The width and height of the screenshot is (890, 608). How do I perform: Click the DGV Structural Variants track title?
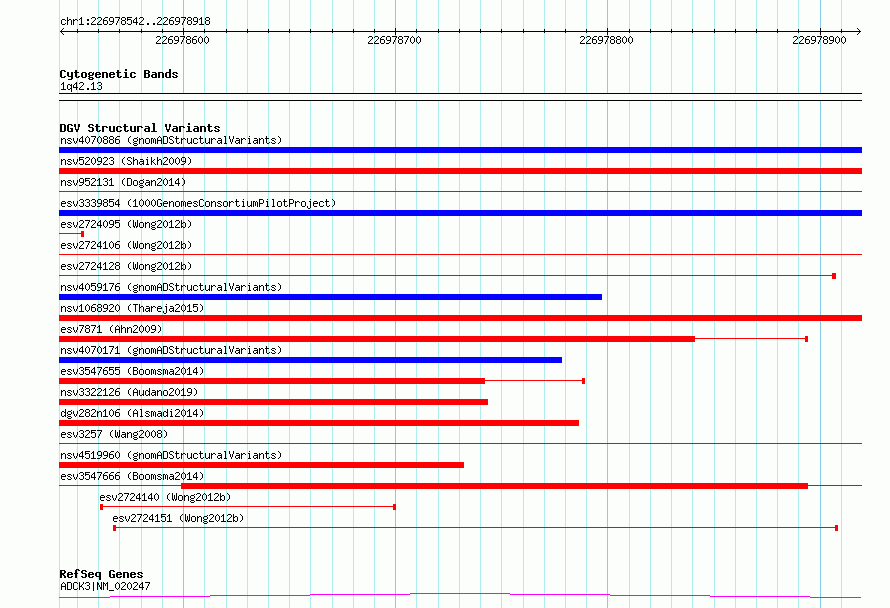tap(140, 128)
